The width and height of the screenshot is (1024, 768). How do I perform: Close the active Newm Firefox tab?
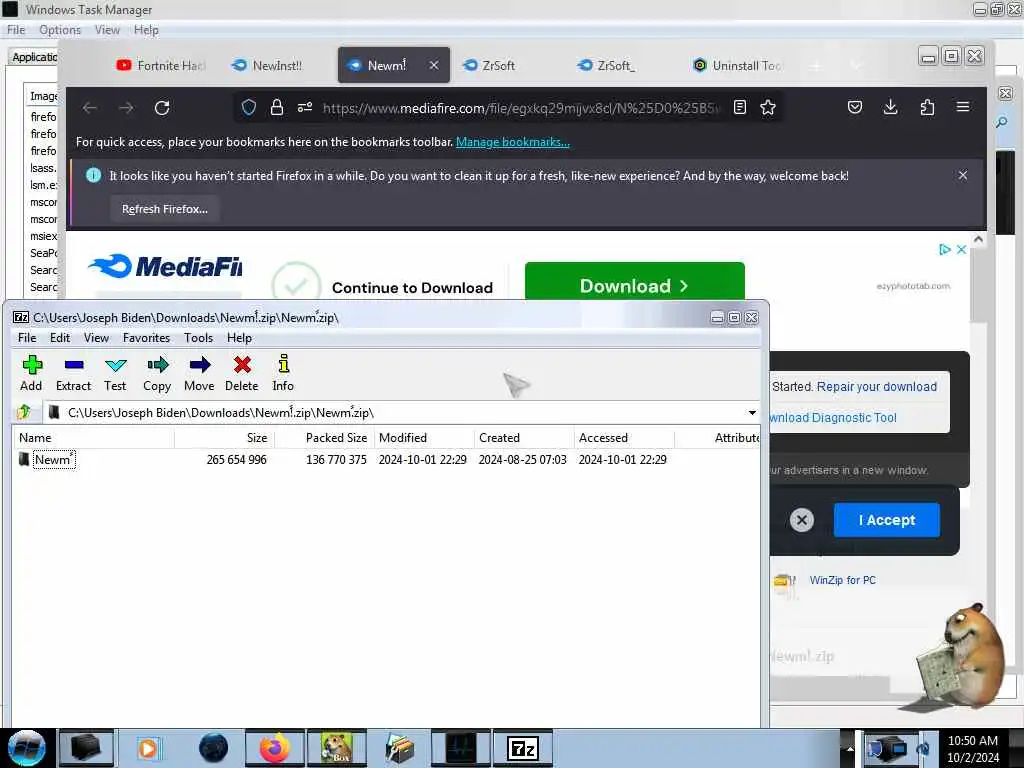point(434,65)
